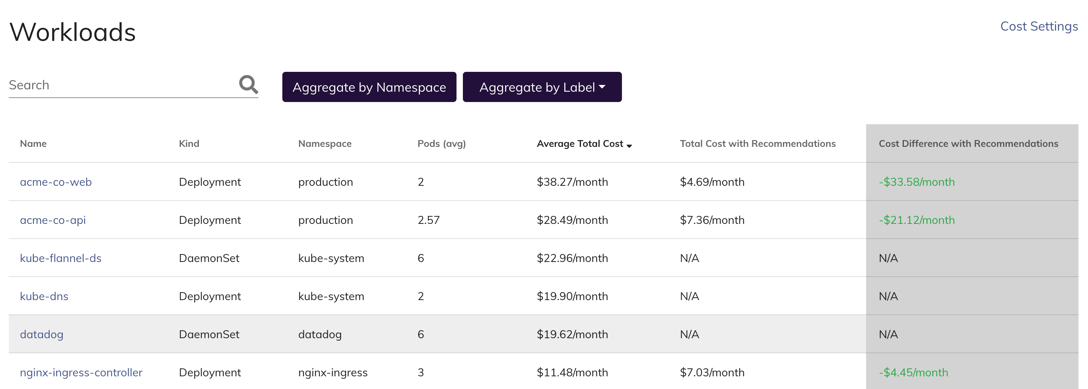Image resolution: width=1088 pixels, height=389 pixels.
Task: Click the nginx-ingress namespace cell
Action: pos(333,372)
